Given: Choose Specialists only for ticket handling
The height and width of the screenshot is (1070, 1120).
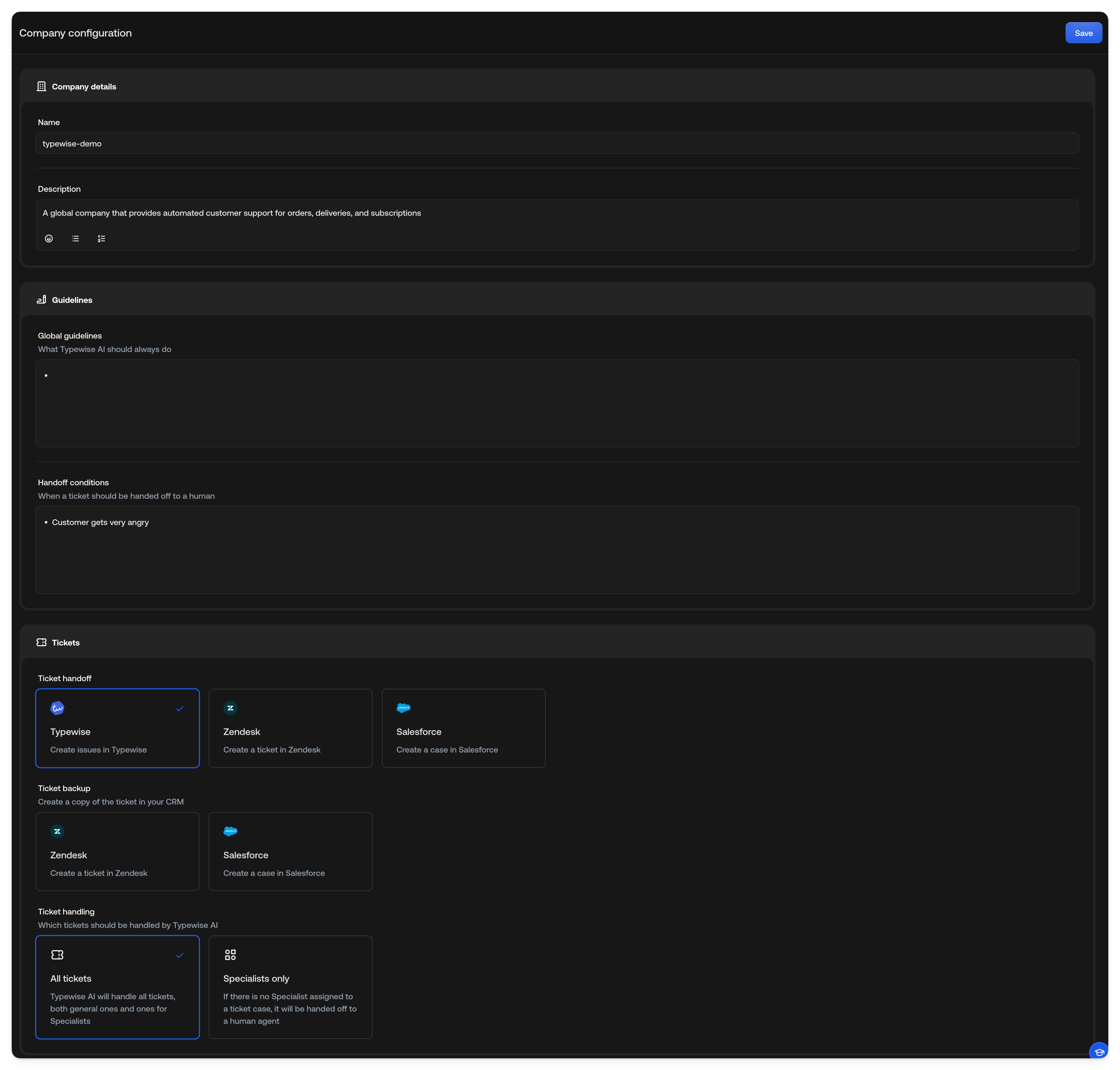Looking at the screenshot, I should coord(290,987).
